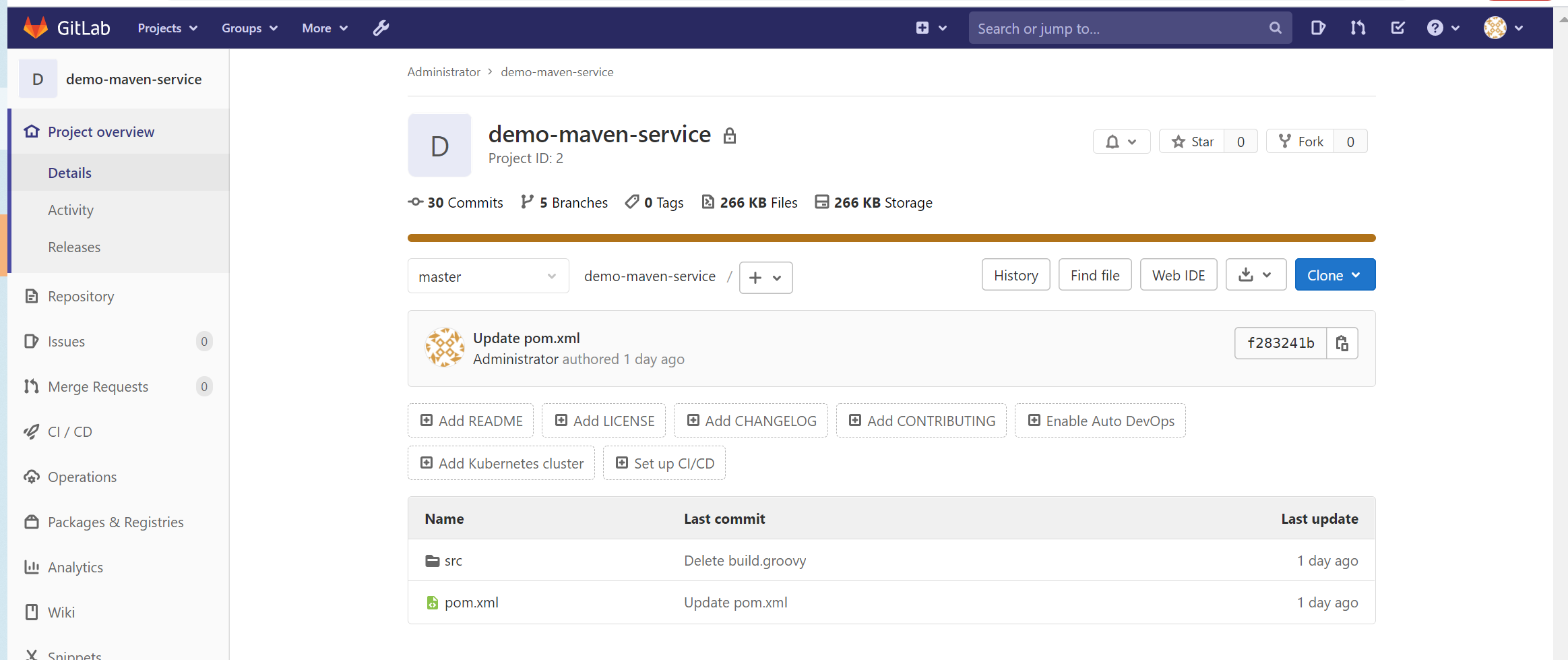Click Add LICENSE button
Image resolution: width=1568 pixels, height=660 pixels.
coord(604,421)
